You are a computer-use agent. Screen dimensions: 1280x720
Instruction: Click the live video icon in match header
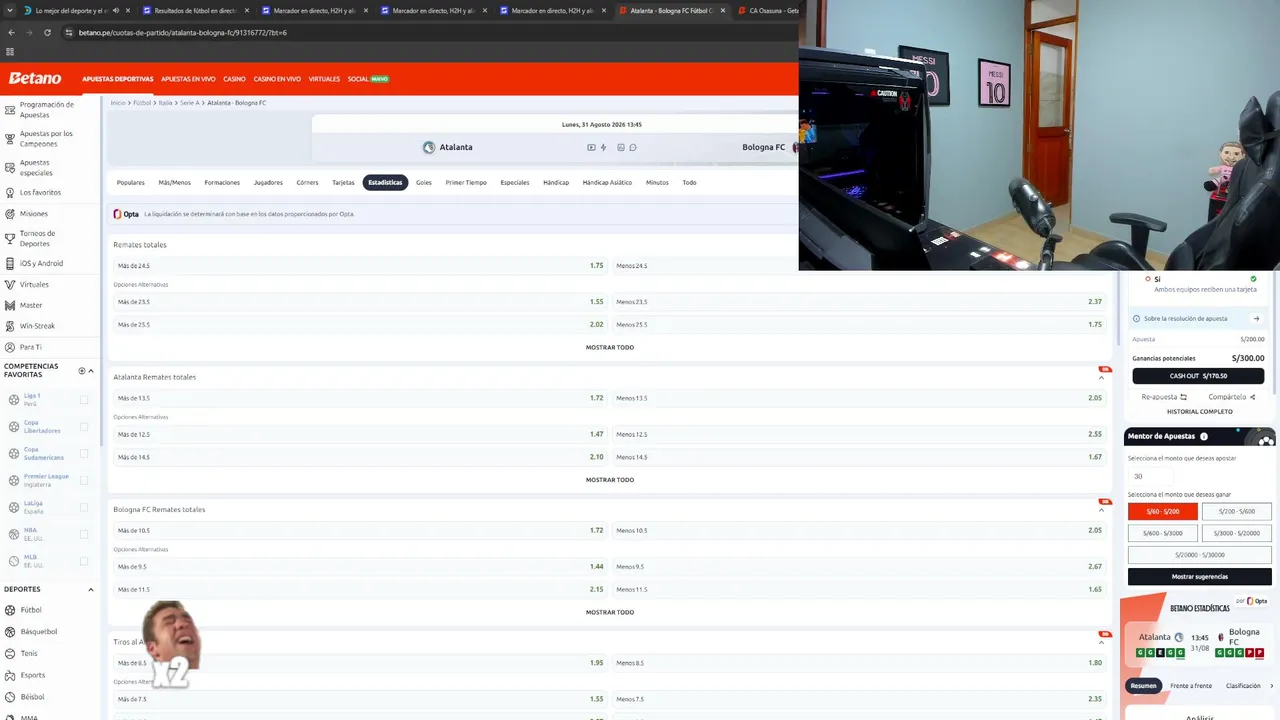[591, 147]
